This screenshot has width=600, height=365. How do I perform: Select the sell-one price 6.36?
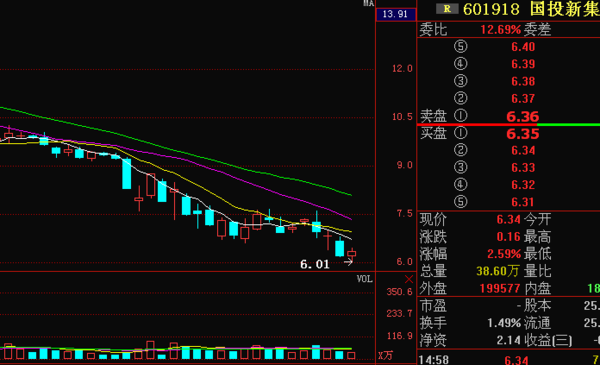[x=523, y=116]
